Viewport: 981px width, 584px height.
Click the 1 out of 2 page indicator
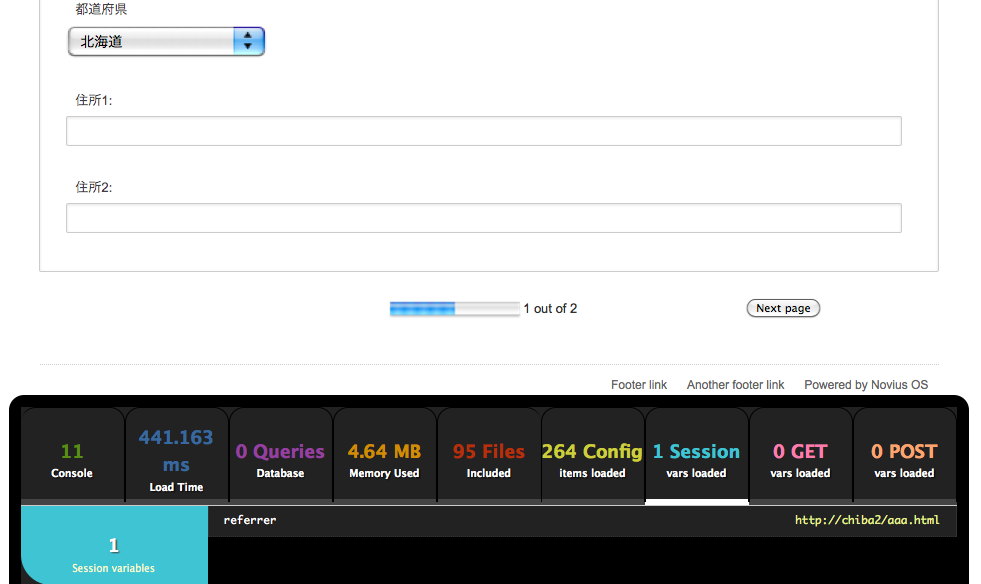click(551, 309)
